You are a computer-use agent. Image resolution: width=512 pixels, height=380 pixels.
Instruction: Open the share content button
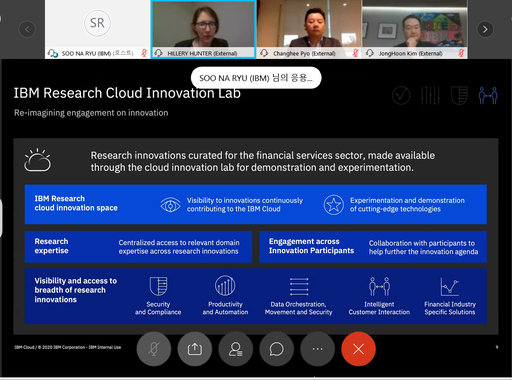(195, 349)
